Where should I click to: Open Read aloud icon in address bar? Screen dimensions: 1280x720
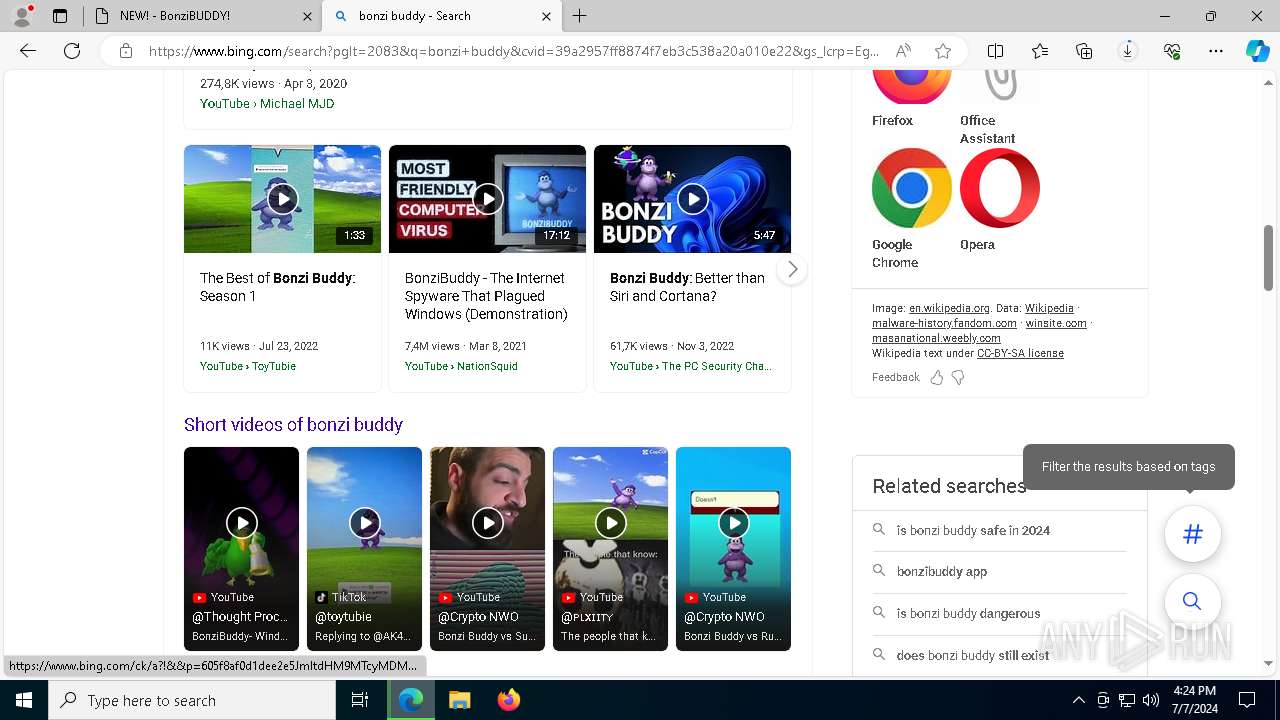point(903,51)
